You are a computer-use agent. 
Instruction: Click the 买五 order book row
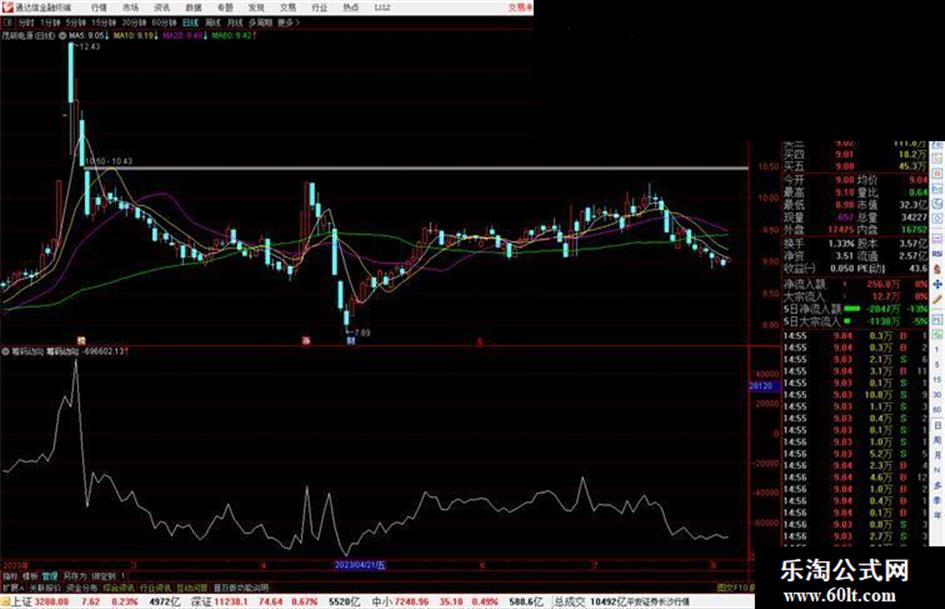(855, 166)
